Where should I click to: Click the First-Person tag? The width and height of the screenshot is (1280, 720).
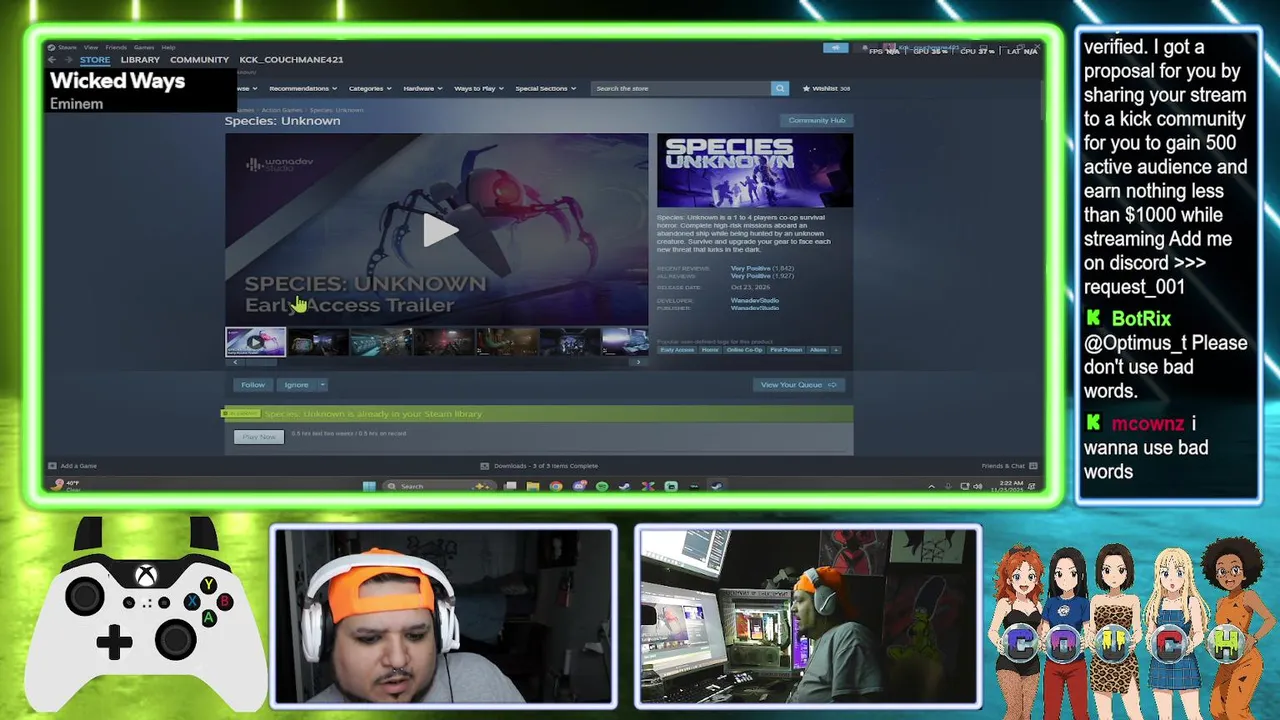pyautogui.click(x=786, y=350)
